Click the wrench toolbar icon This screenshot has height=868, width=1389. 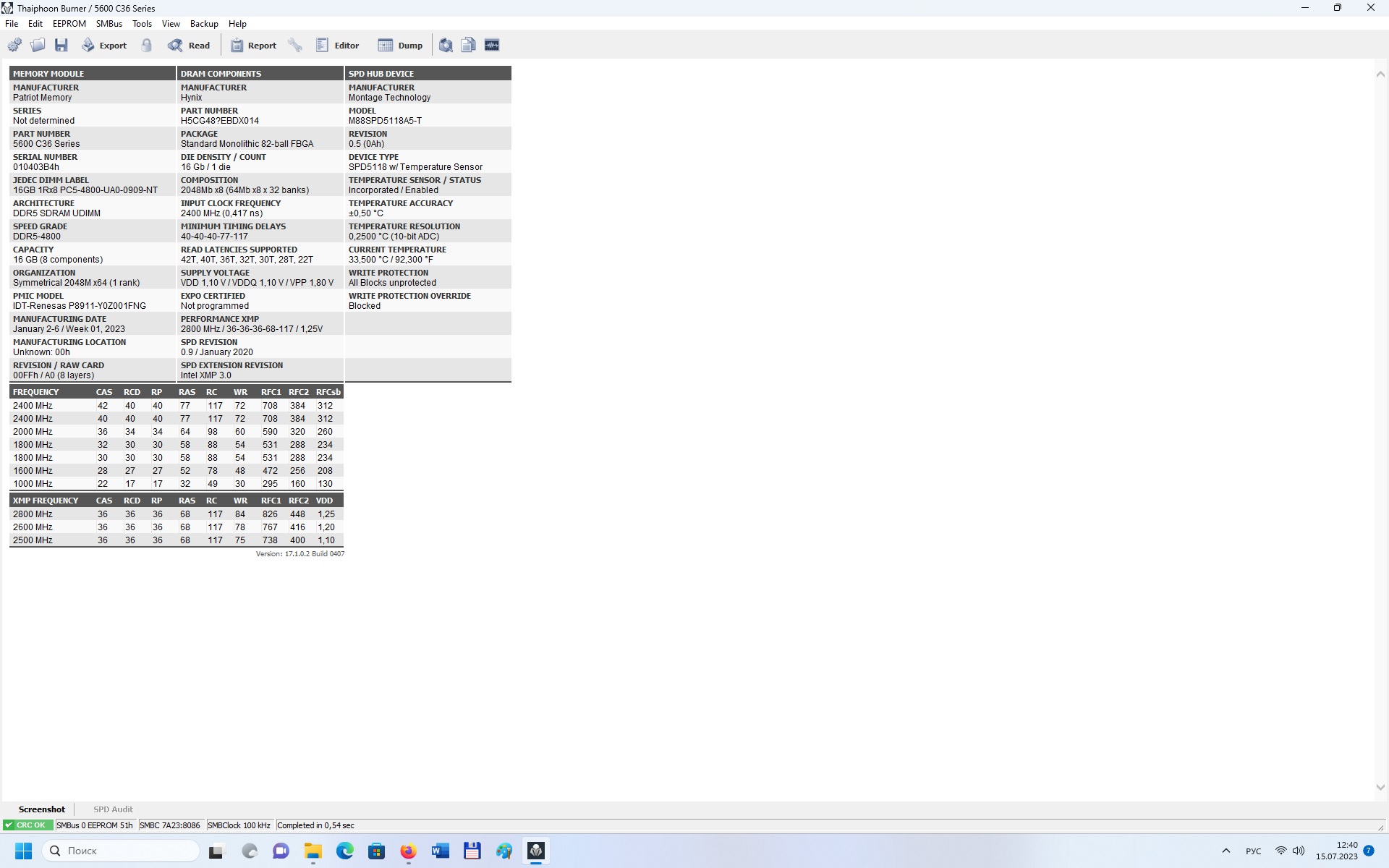tap(295, 46)
